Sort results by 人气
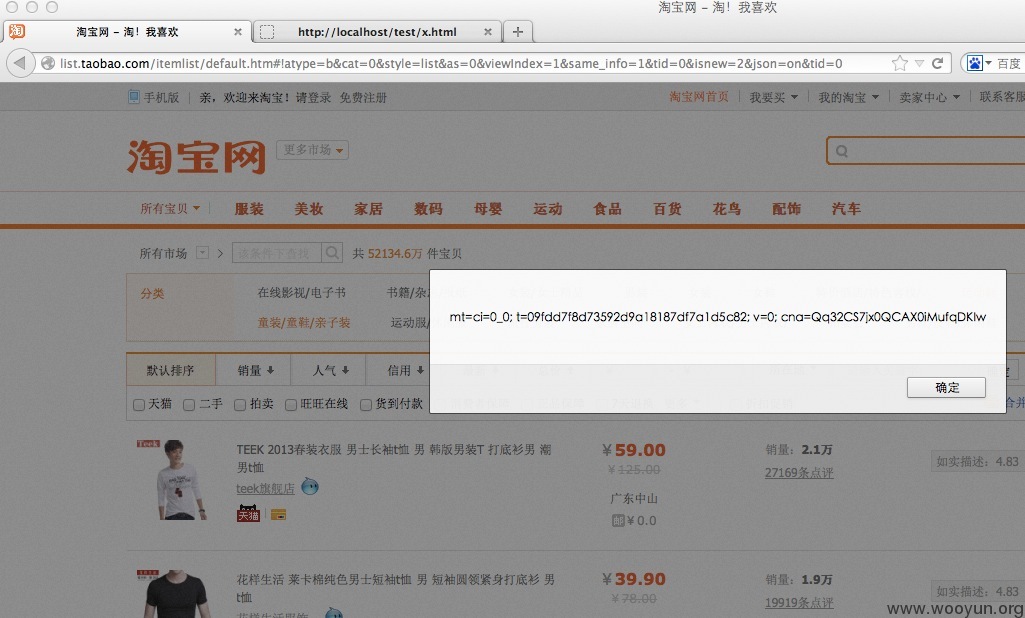This screenshot has width=1025, height=618. pyautogui.click(x=331, y=370)
